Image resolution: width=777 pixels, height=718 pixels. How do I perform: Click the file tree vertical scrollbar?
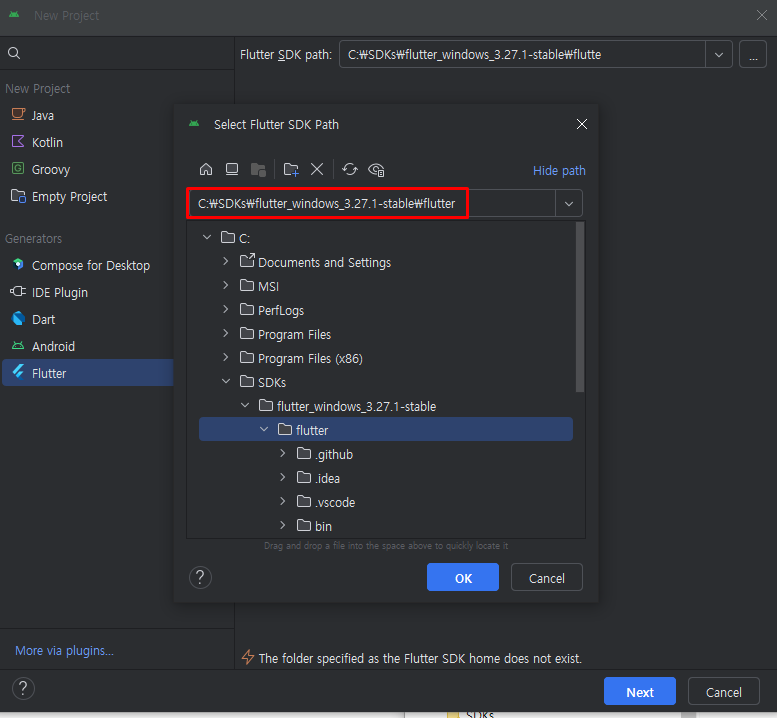(x=580, y=307)
